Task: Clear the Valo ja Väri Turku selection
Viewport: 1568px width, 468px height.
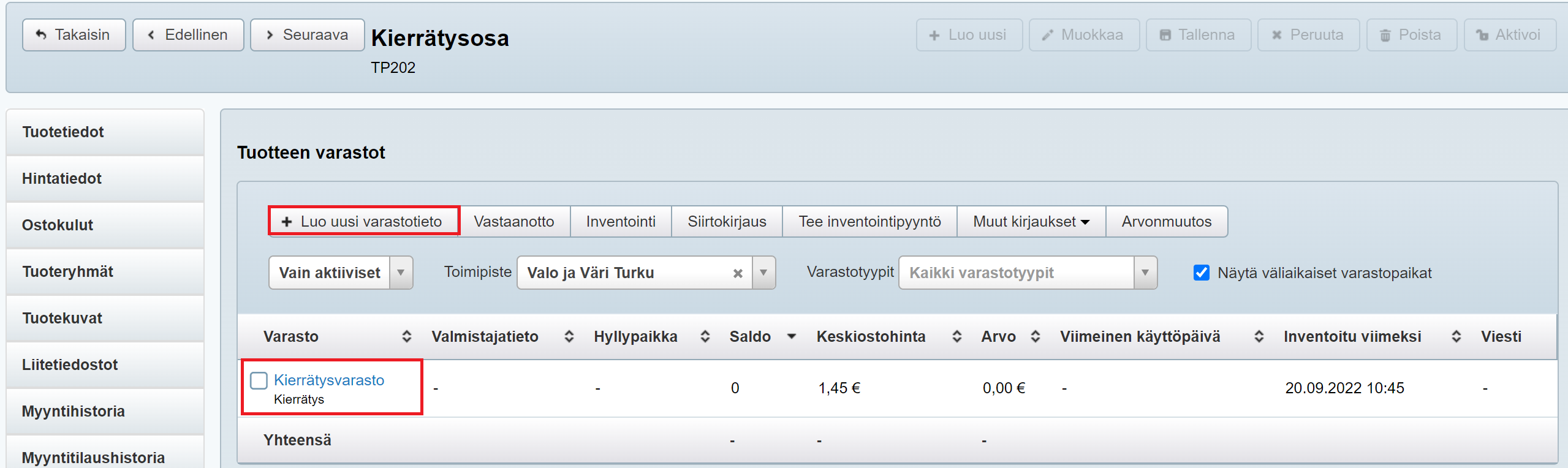Action: [x=738, y=273]
